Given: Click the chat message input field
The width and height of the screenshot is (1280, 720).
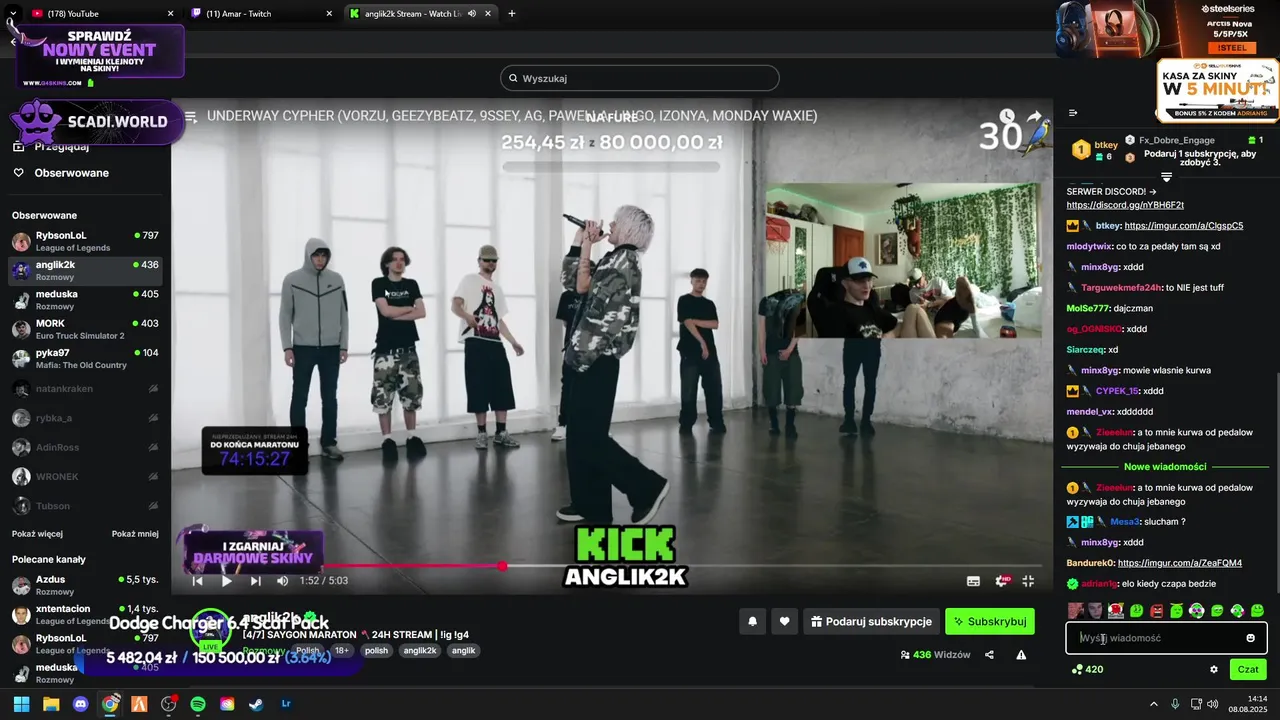Looking at the screenshot, I should click(x=1166, y=638).
